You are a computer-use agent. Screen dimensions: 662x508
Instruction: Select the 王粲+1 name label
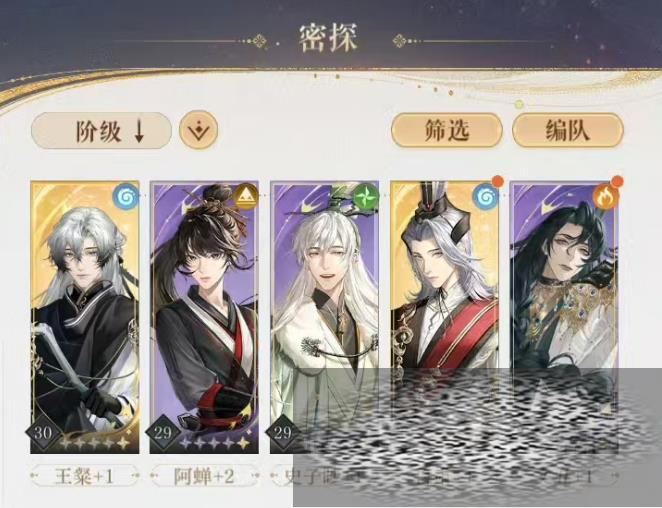tap(84, 477)
